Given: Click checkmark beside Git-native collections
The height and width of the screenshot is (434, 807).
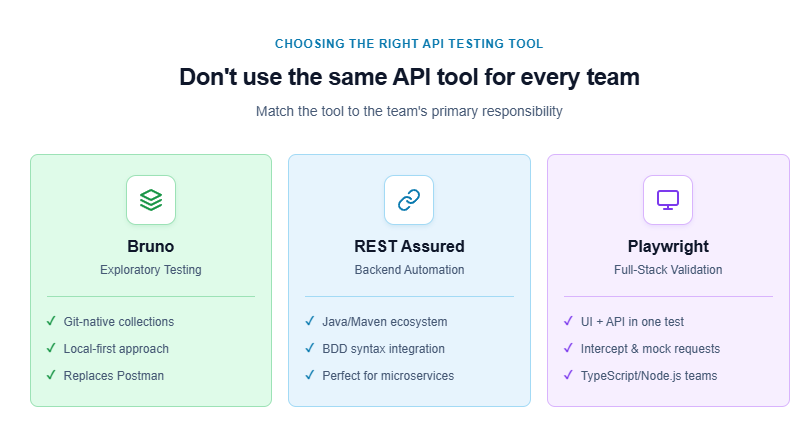Looking at the screenshot, I should [x=51, y=321].
